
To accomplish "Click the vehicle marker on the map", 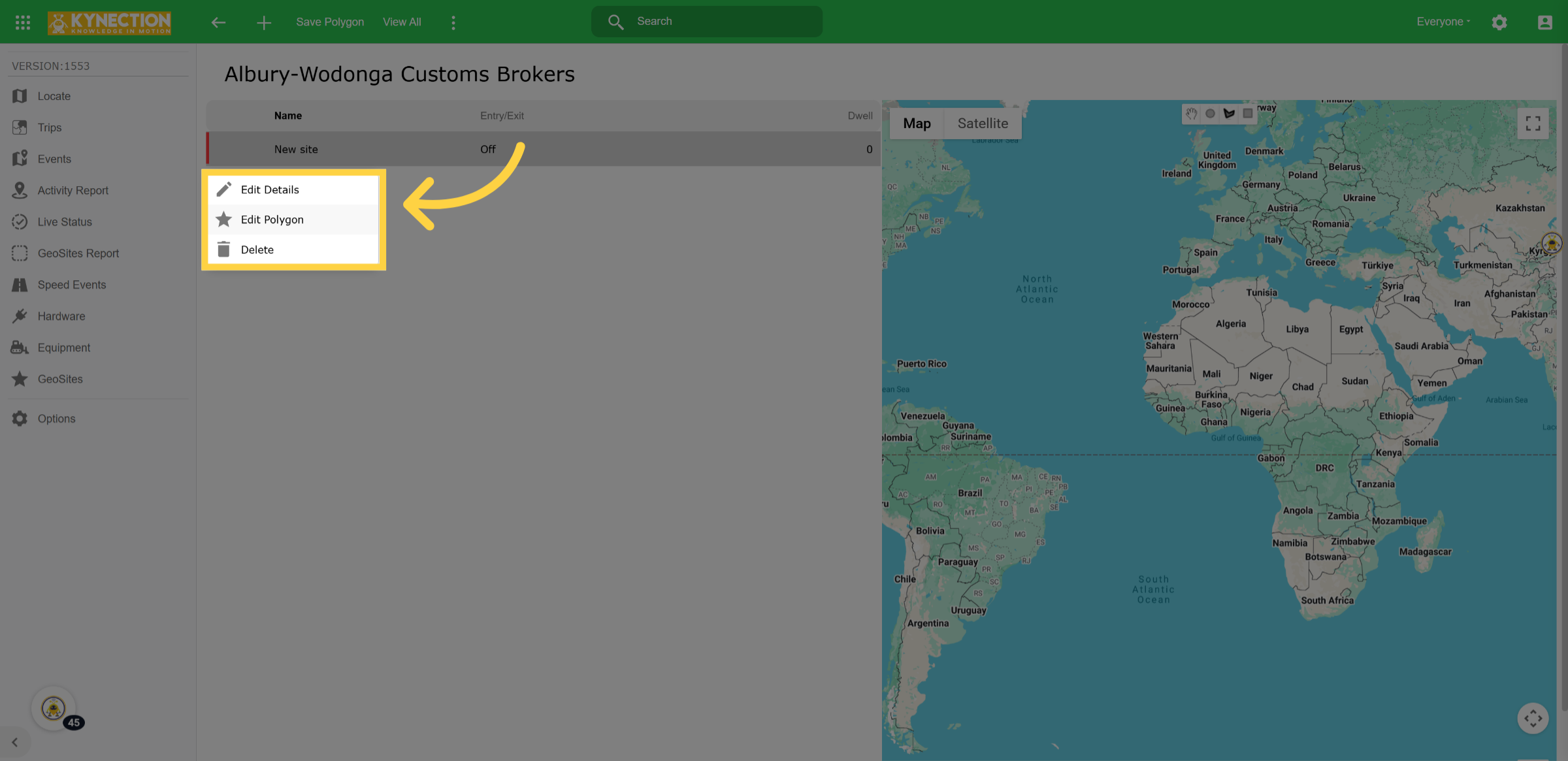I will pyautogui.click(x=1552, y=243).
